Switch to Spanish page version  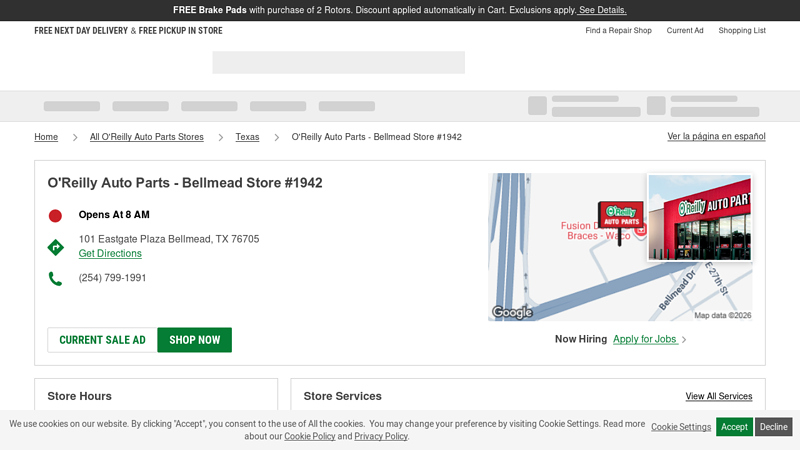coord(716,136)
